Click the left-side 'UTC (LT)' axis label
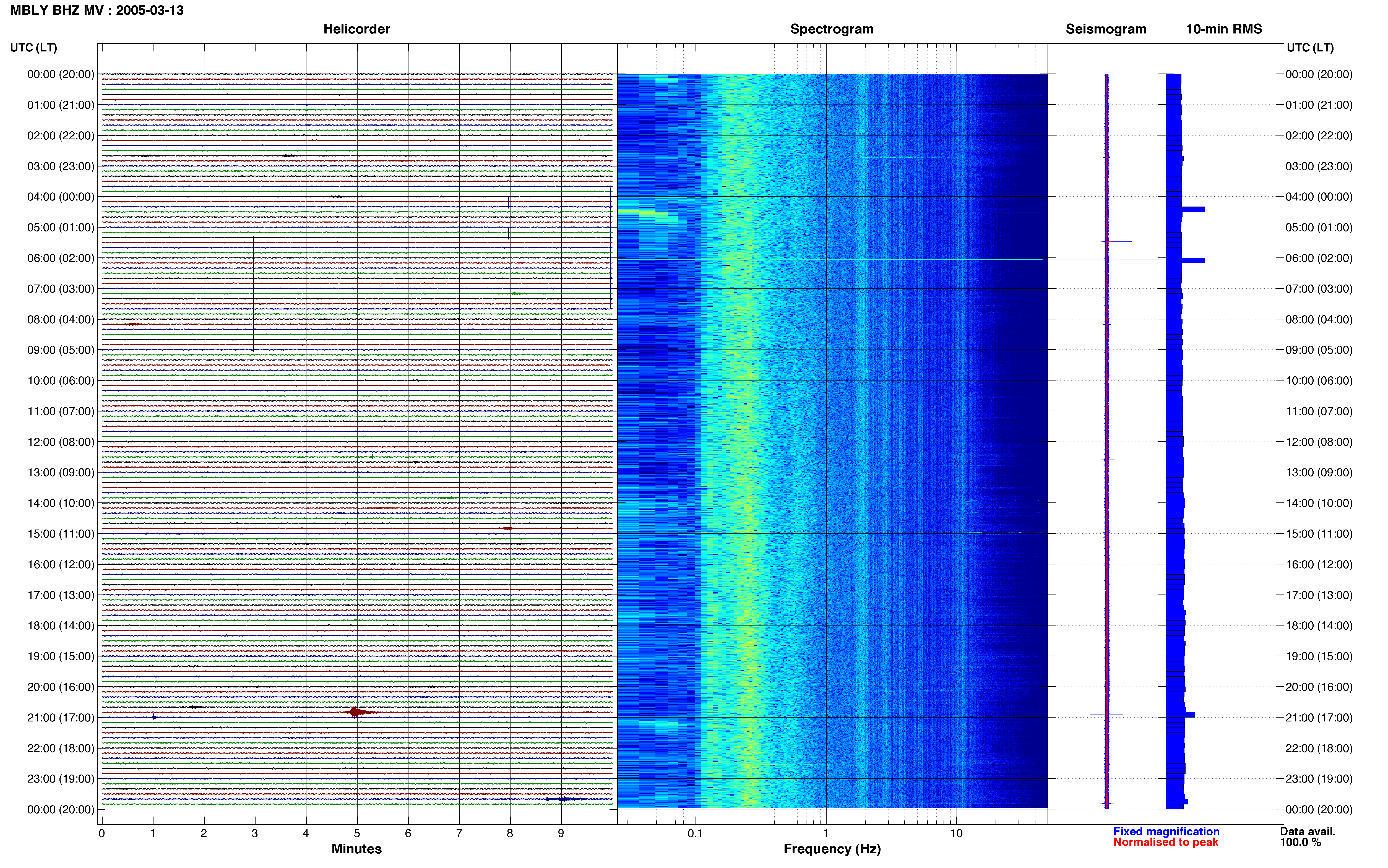Image resolution: width=1388 pixels, height=868 pixels. coord(34,48)
